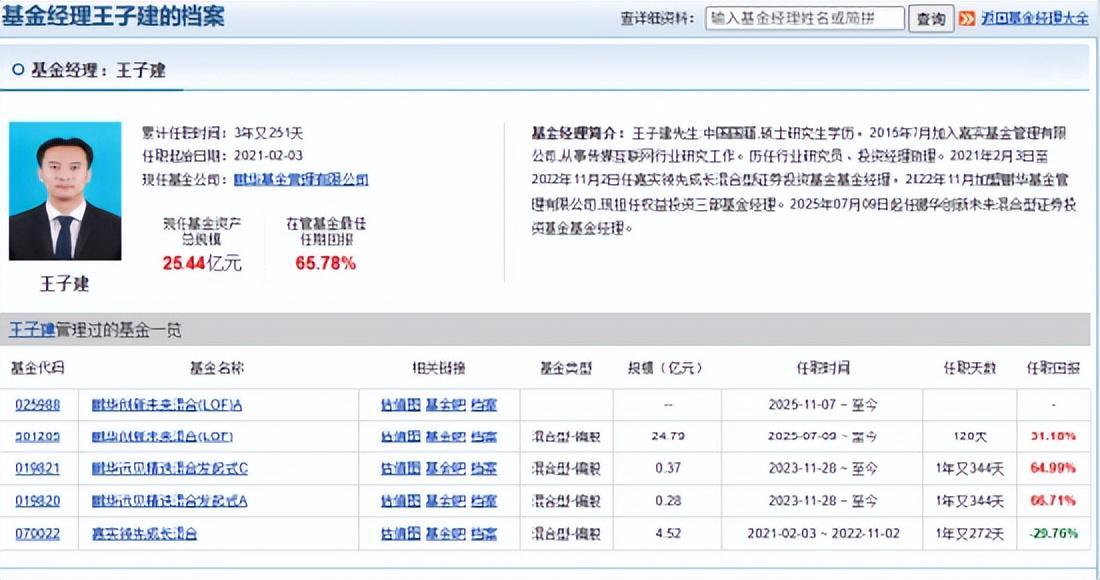
Task: Open the 返回基金经理大全 link
Action: pos(1034,18)
